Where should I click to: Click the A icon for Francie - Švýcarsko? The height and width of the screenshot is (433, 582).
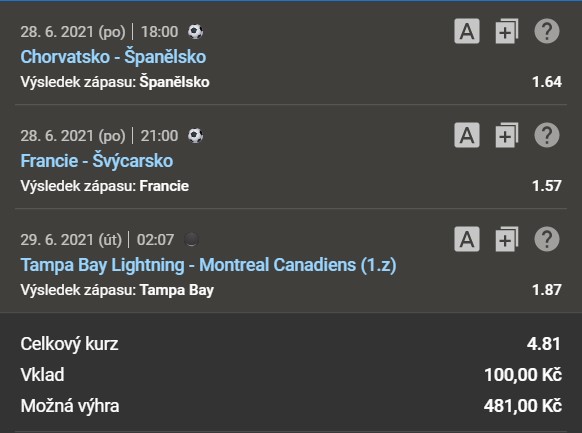point(467,135)
